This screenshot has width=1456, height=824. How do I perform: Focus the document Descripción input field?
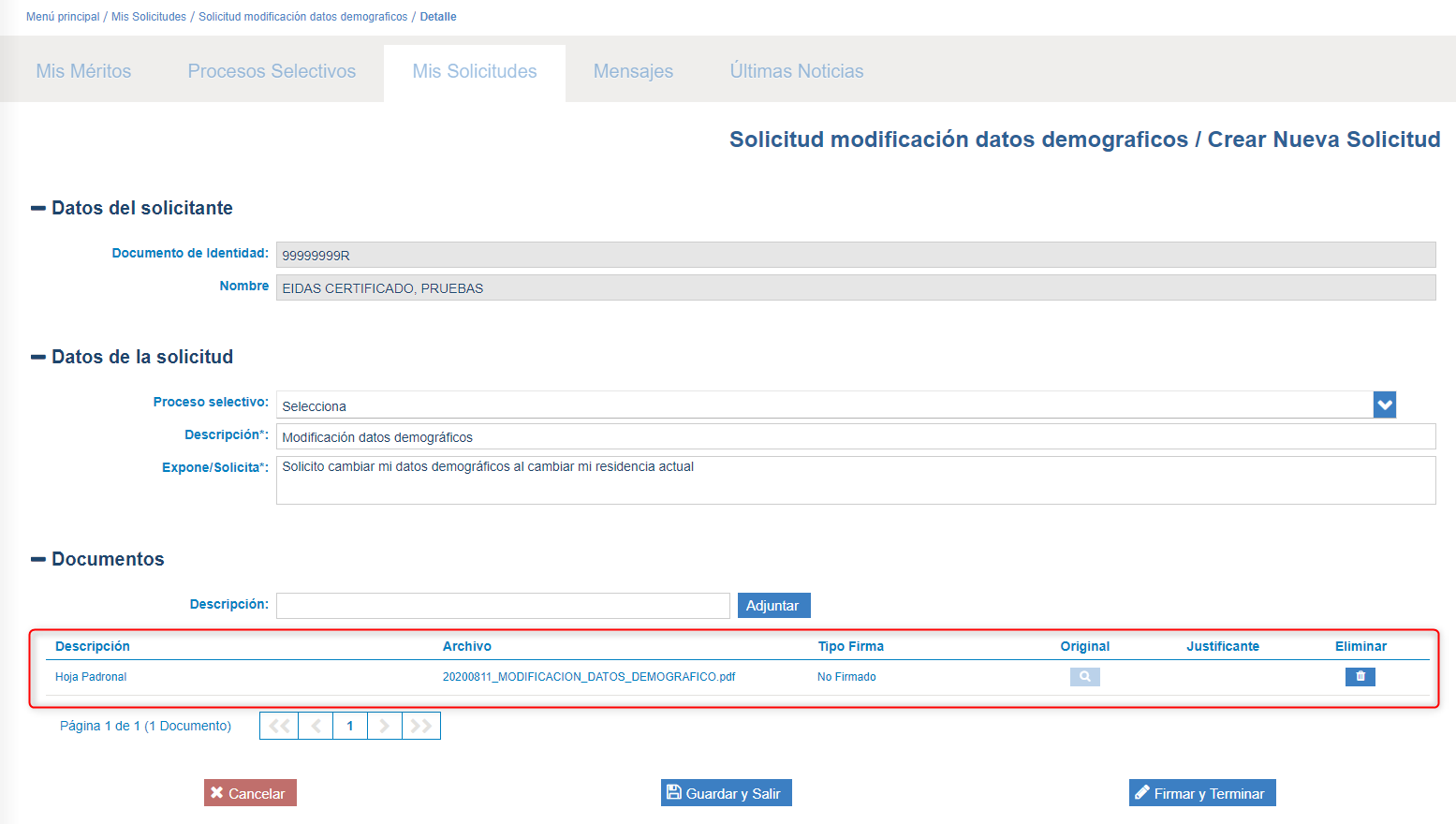[x=503, y=606]
